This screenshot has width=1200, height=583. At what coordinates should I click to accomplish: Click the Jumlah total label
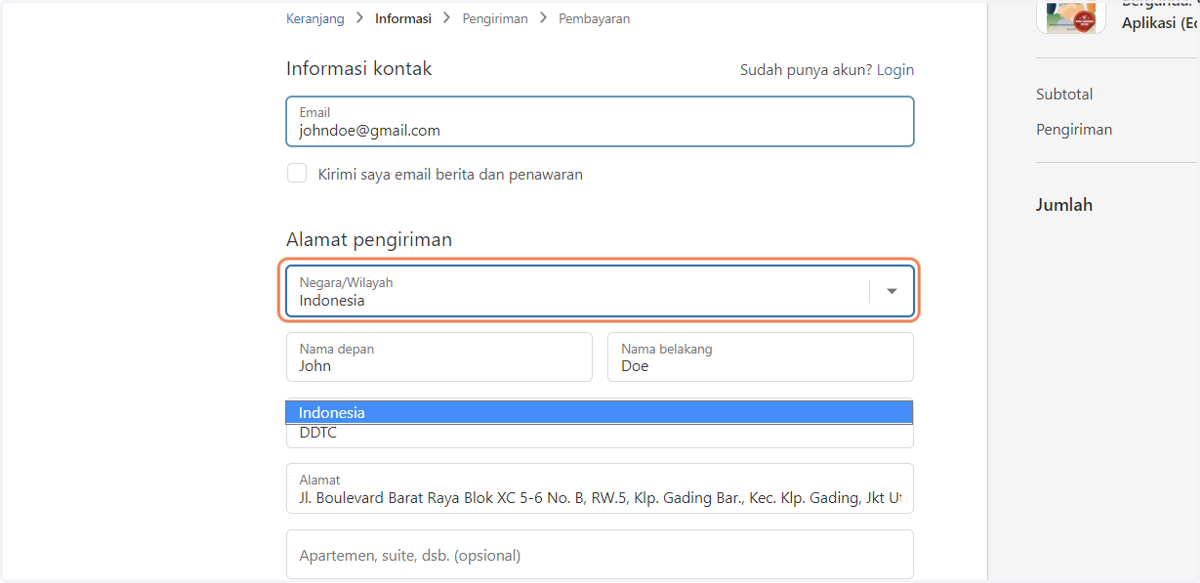(1064, 205)
